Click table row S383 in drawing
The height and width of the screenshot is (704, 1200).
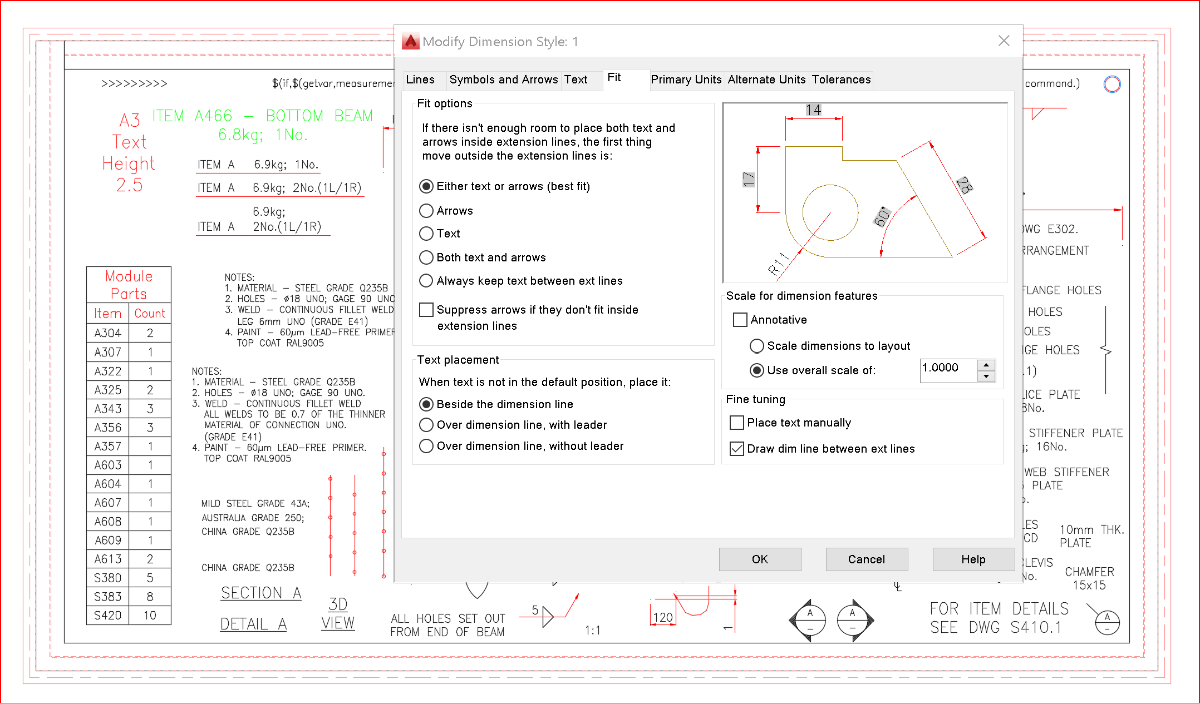pos(128,596)
